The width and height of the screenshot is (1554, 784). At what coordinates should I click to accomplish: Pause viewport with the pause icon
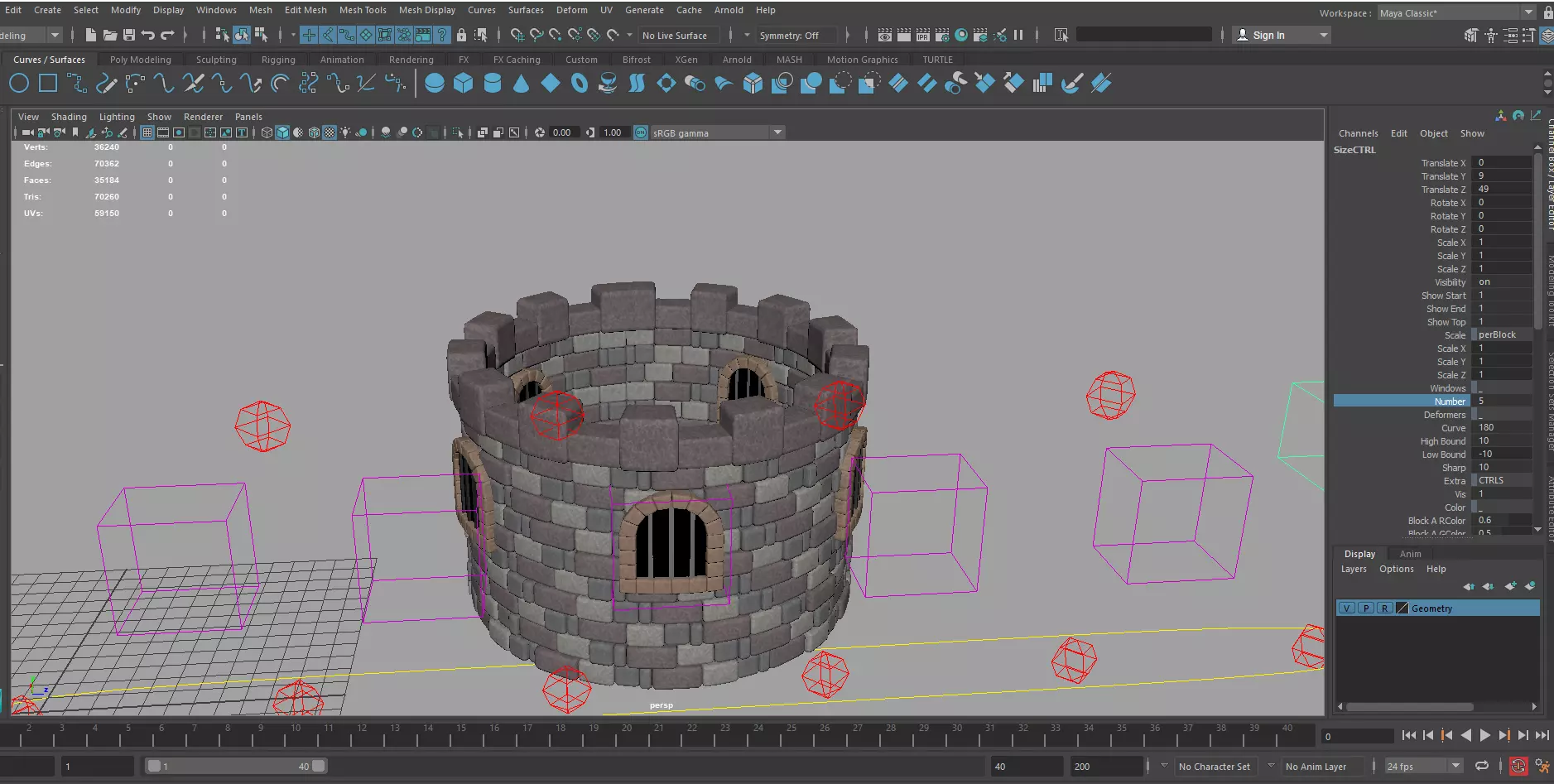(1018, 35)
